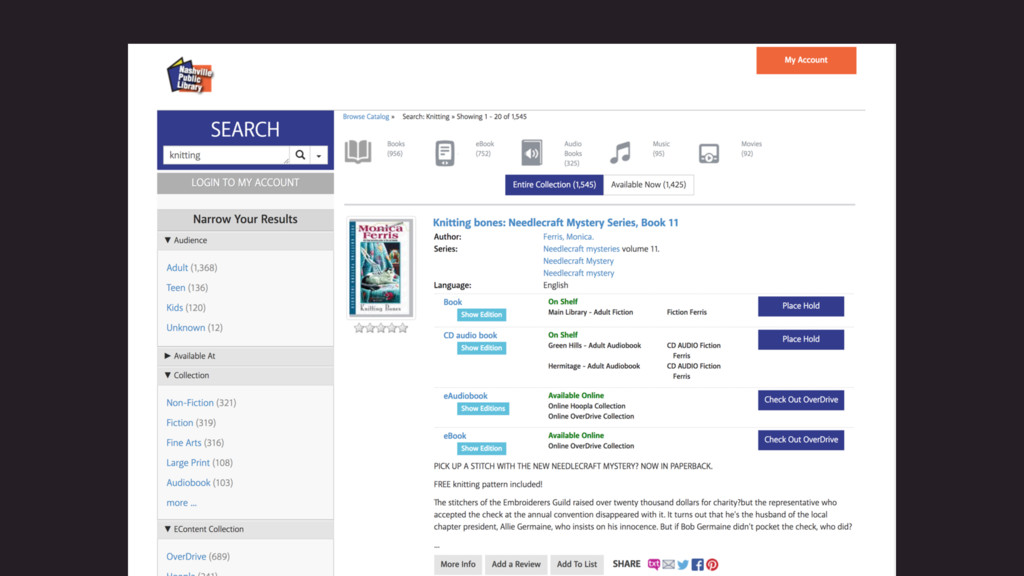Place Hold on the CD audio book
The image size is (1024, 576).
(801, 340)
